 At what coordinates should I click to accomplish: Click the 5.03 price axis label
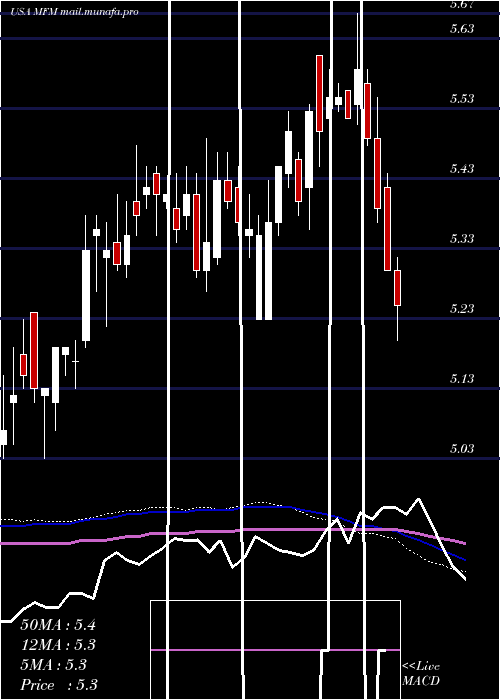[x=462, y=449]
